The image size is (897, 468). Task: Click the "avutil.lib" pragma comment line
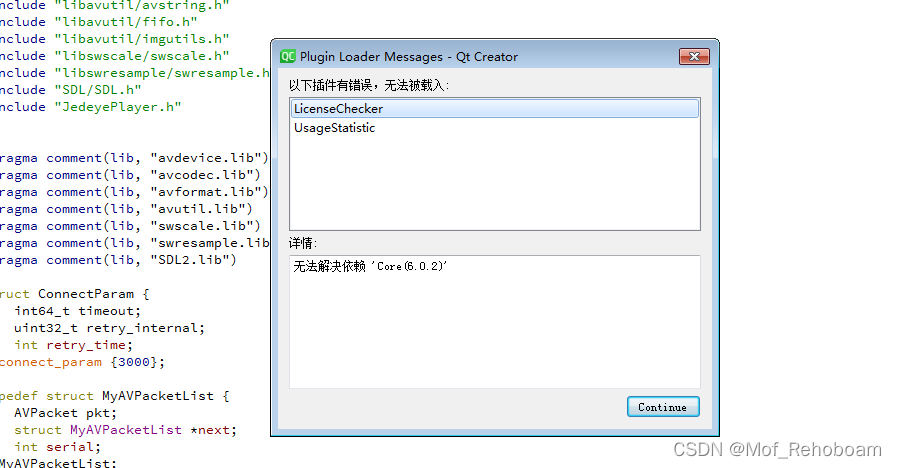(x=126, y=209)
